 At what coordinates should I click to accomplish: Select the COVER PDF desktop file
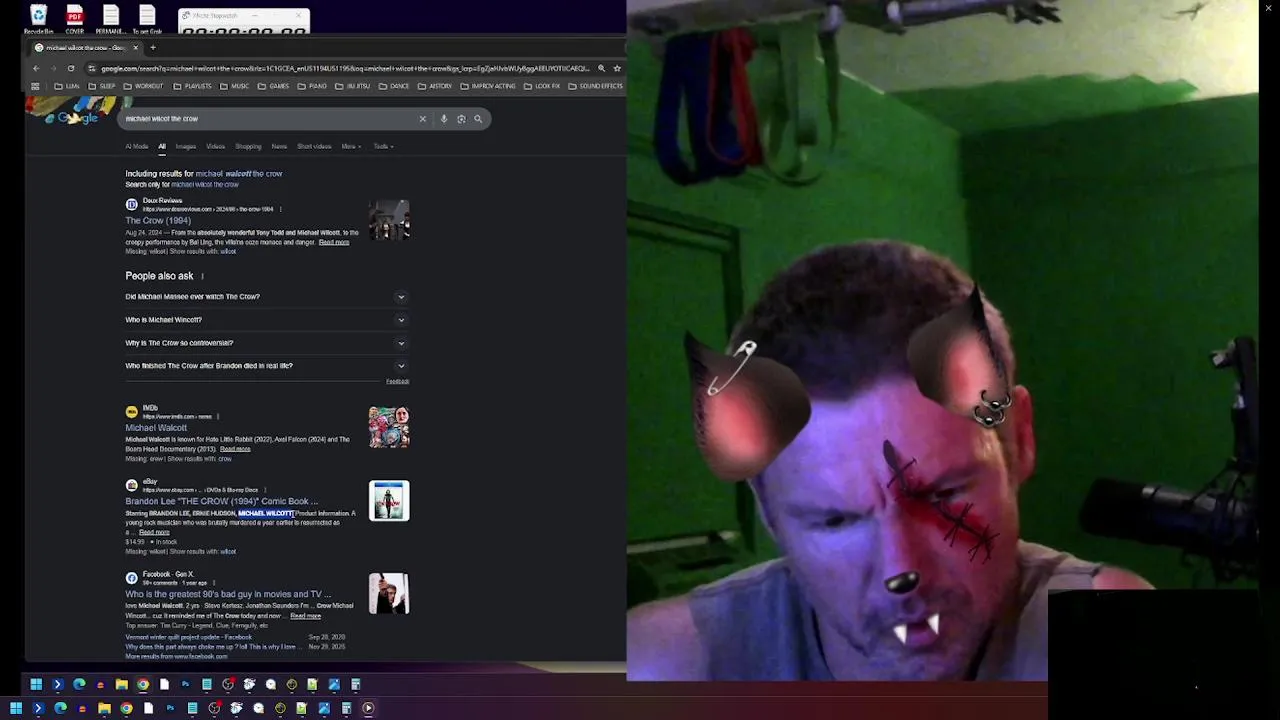[x=74, y=19]
